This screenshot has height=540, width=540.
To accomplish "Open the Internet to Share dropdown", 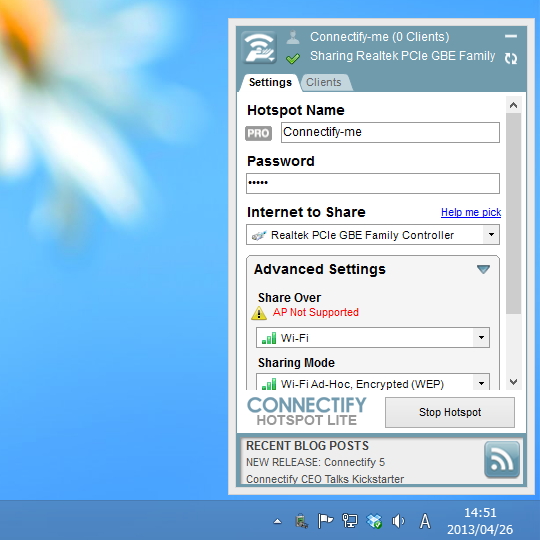I will pyautogui.click(x=373, y=235).
